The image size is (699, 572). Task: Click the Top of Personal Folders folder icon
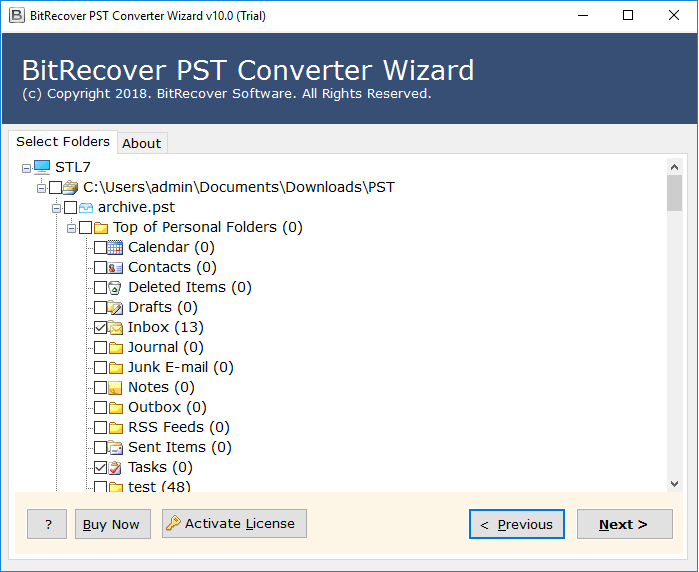[x=101, y=228]
